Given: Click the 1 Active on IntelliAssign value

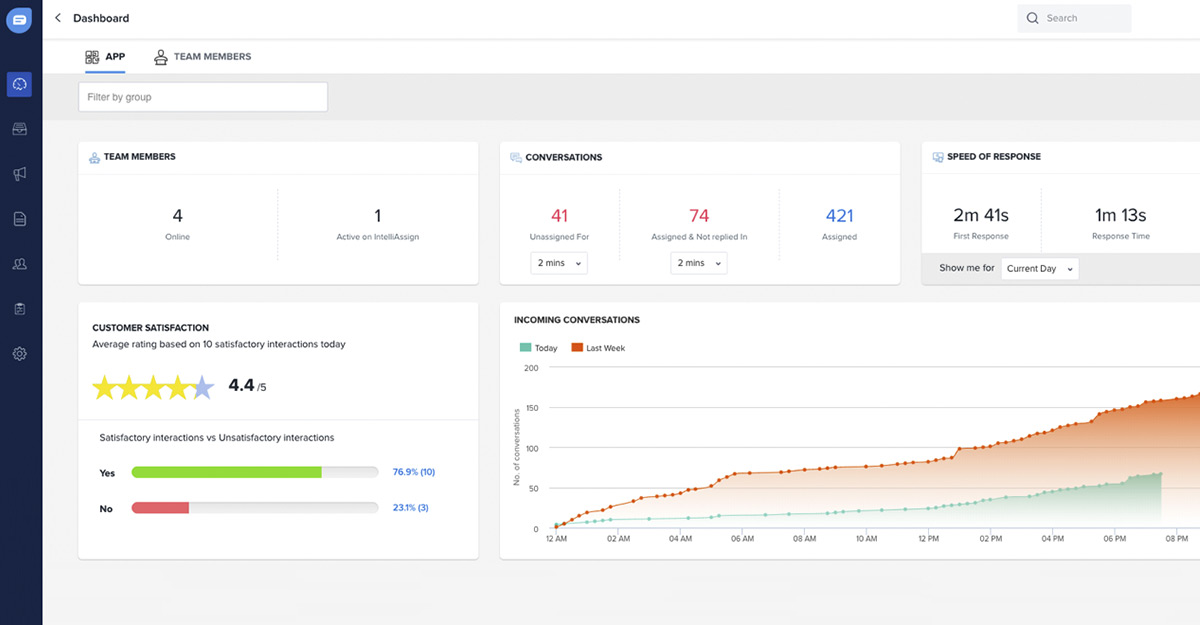Looking at the screenshot, I should tap(377, 216).
